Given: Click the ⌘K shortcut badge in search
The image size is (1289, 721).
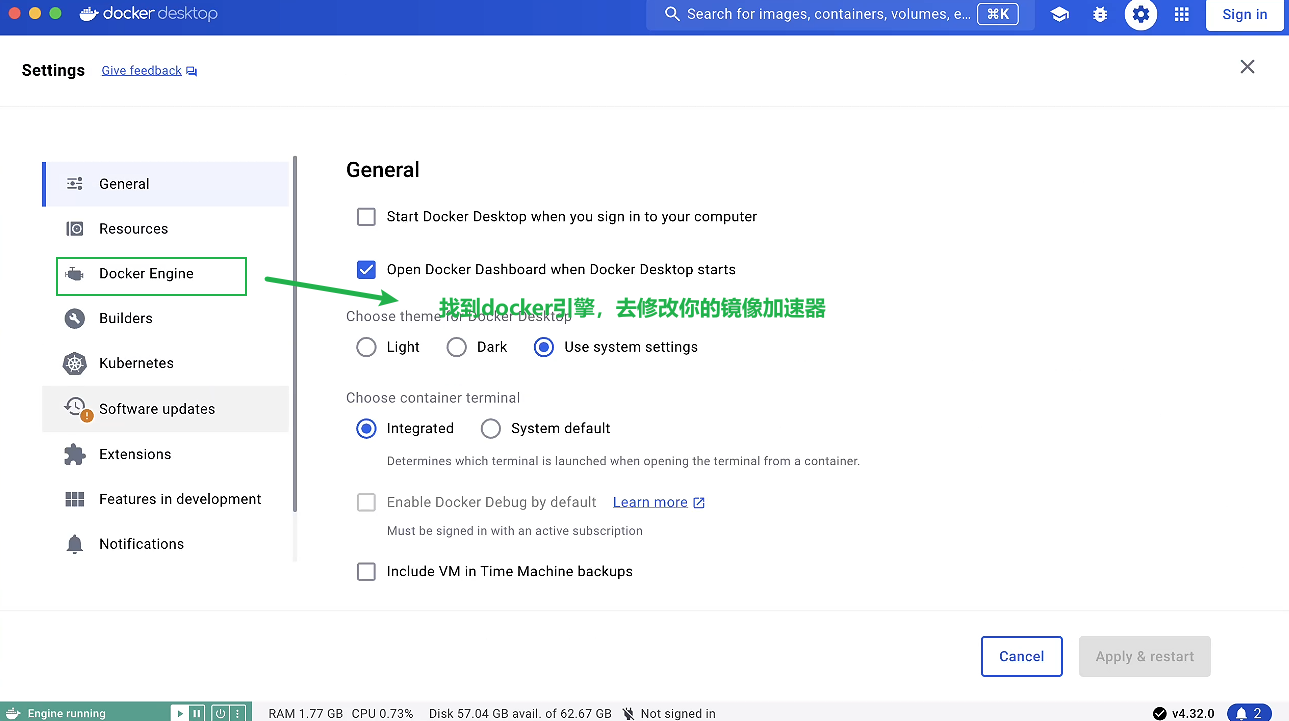Looking at the screenshot, I should (998, 14).
